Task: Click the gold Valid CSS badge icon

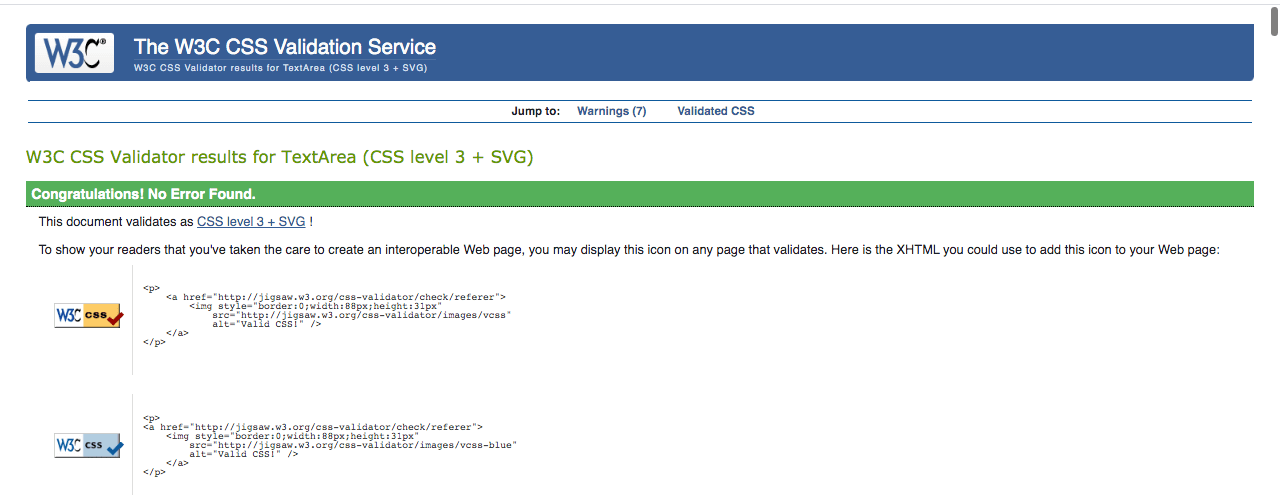Action: point(89,316)
